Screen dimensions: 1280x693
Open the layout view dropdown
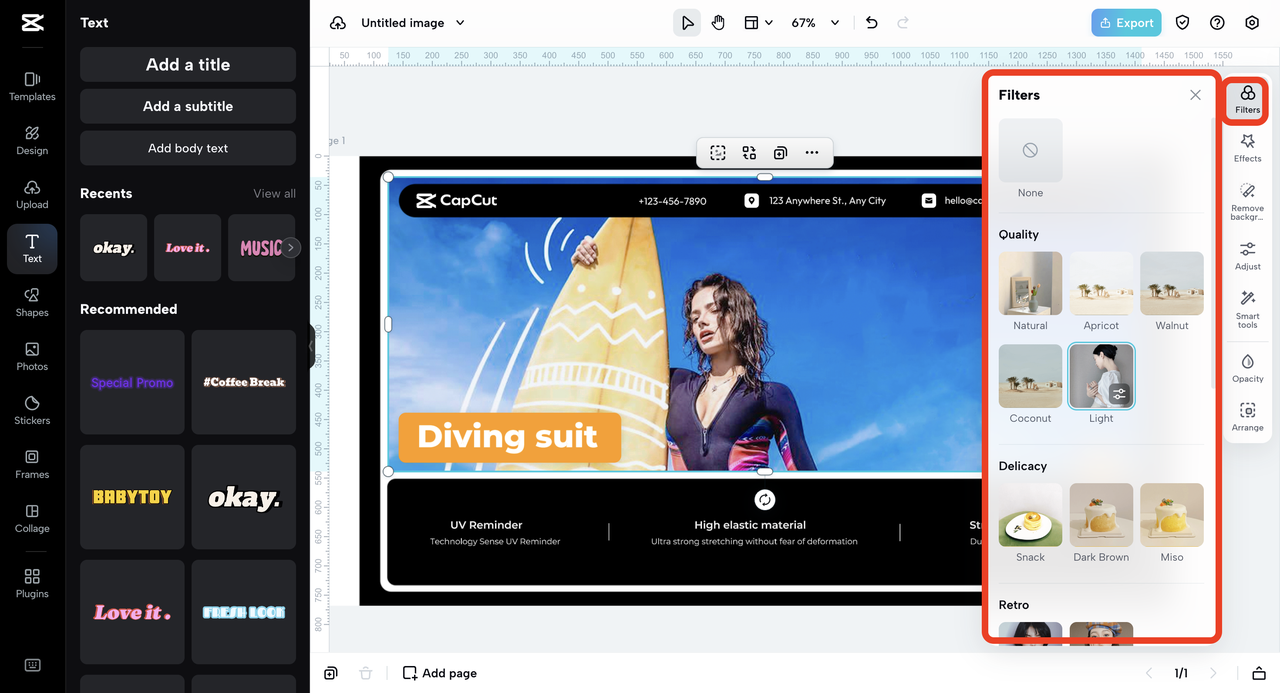point(758,23)
